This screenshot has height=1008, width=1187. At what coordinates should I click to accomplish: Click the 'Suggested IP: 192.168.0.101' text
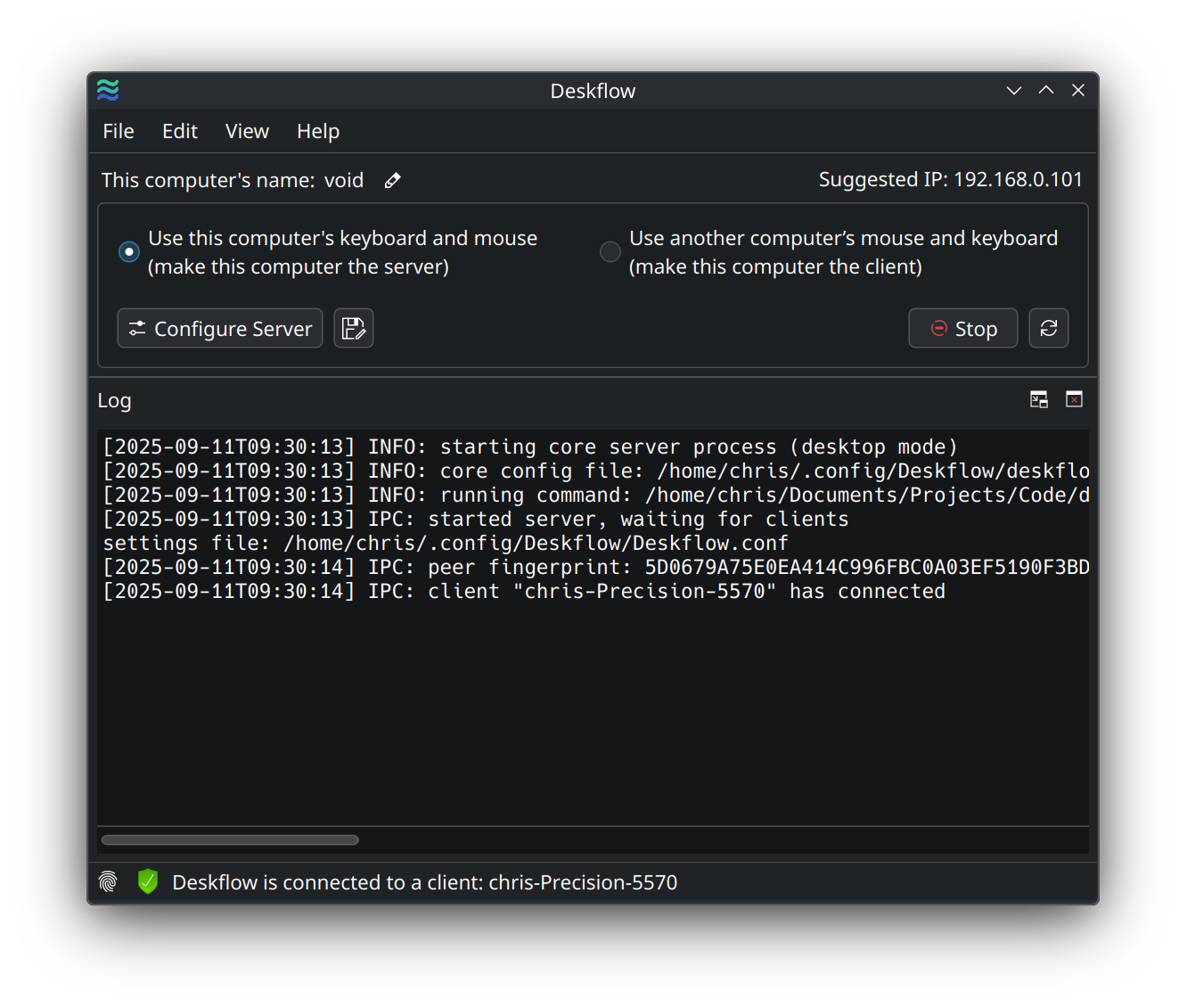(951, 180)
